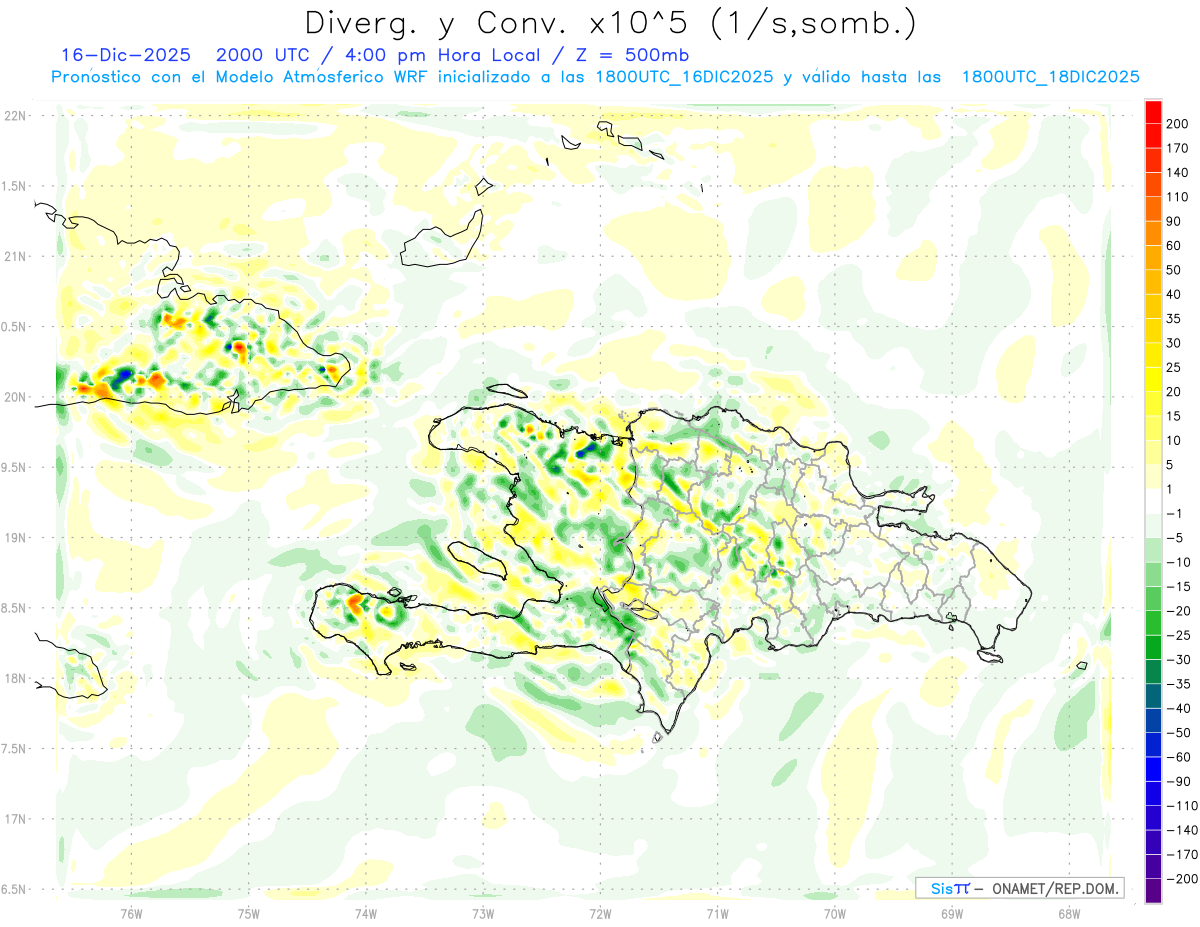This screenshot has width=1200, height=927.
Task: Click the '68W' longitude label
Action: [x=1069, y=913]
